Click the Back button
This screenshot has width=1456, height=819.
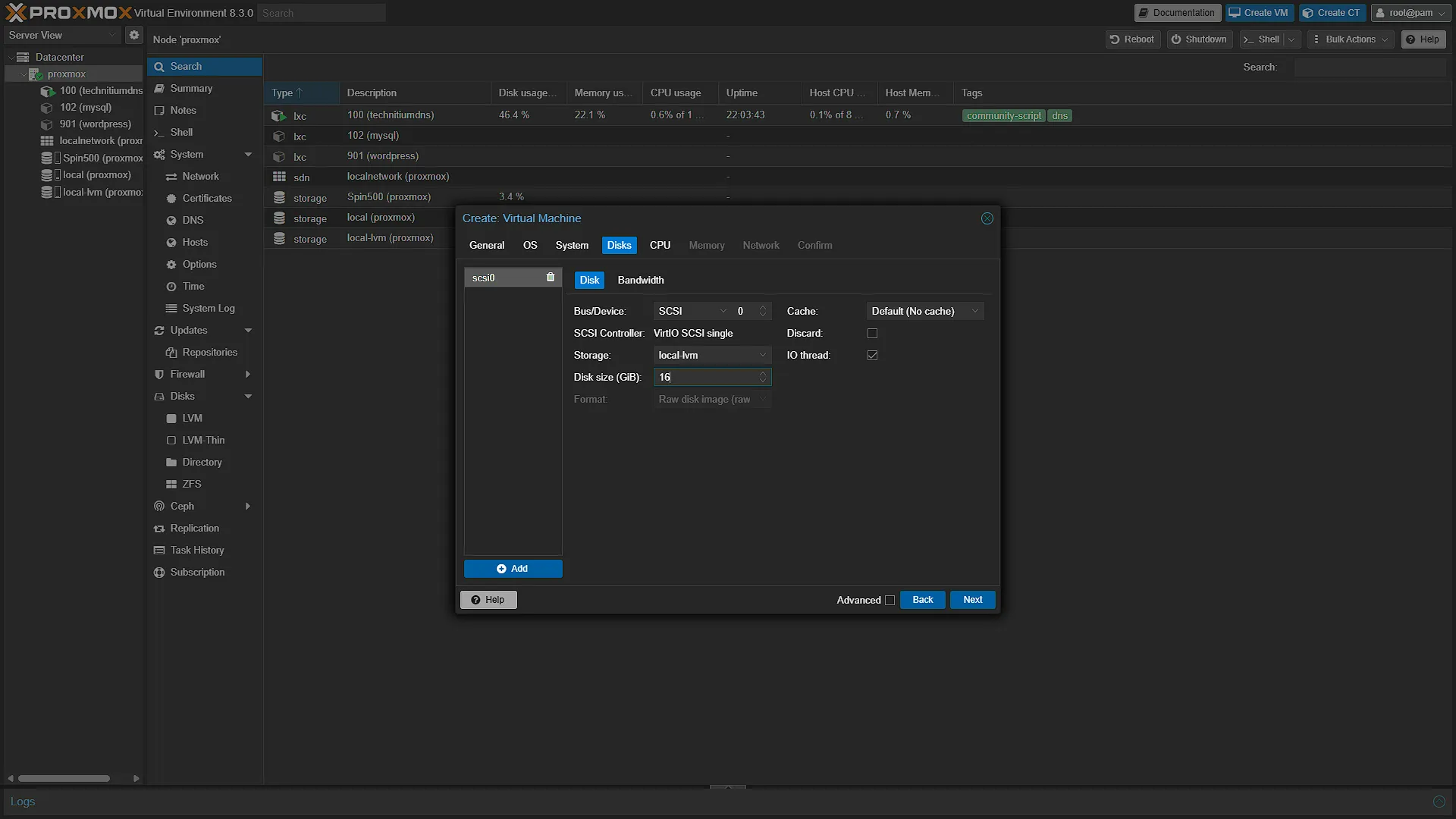[x=922, y=600]
